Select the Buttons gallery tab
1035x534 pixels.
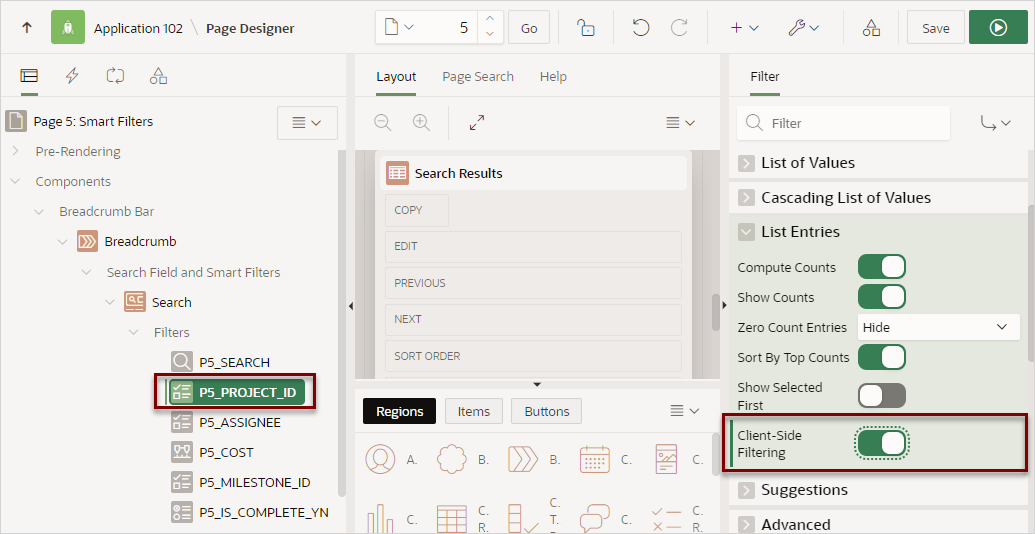click(547, 411)
